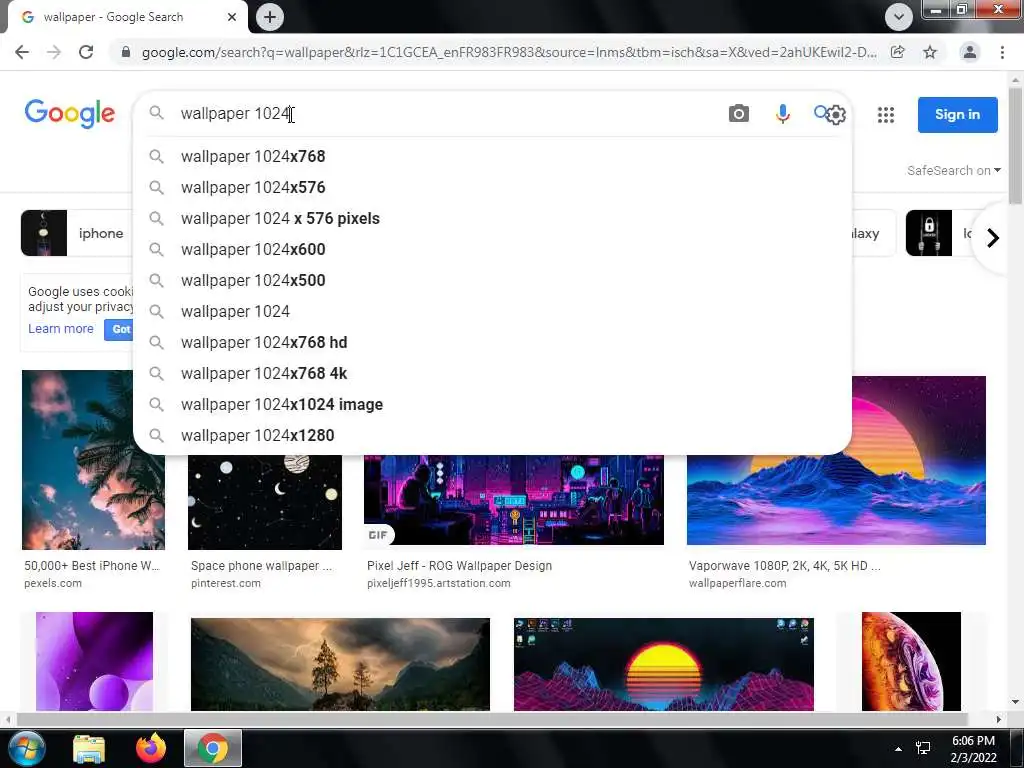Open Learn more cookies link
The height and width of the screenshot is (768, 1024).
coord(61,328)
